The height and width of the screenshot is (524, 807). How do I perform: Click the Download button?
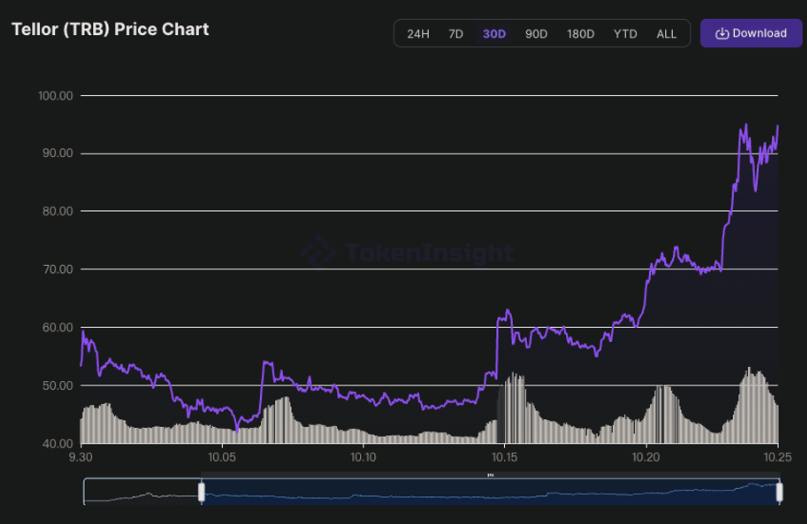click(751, 33)
